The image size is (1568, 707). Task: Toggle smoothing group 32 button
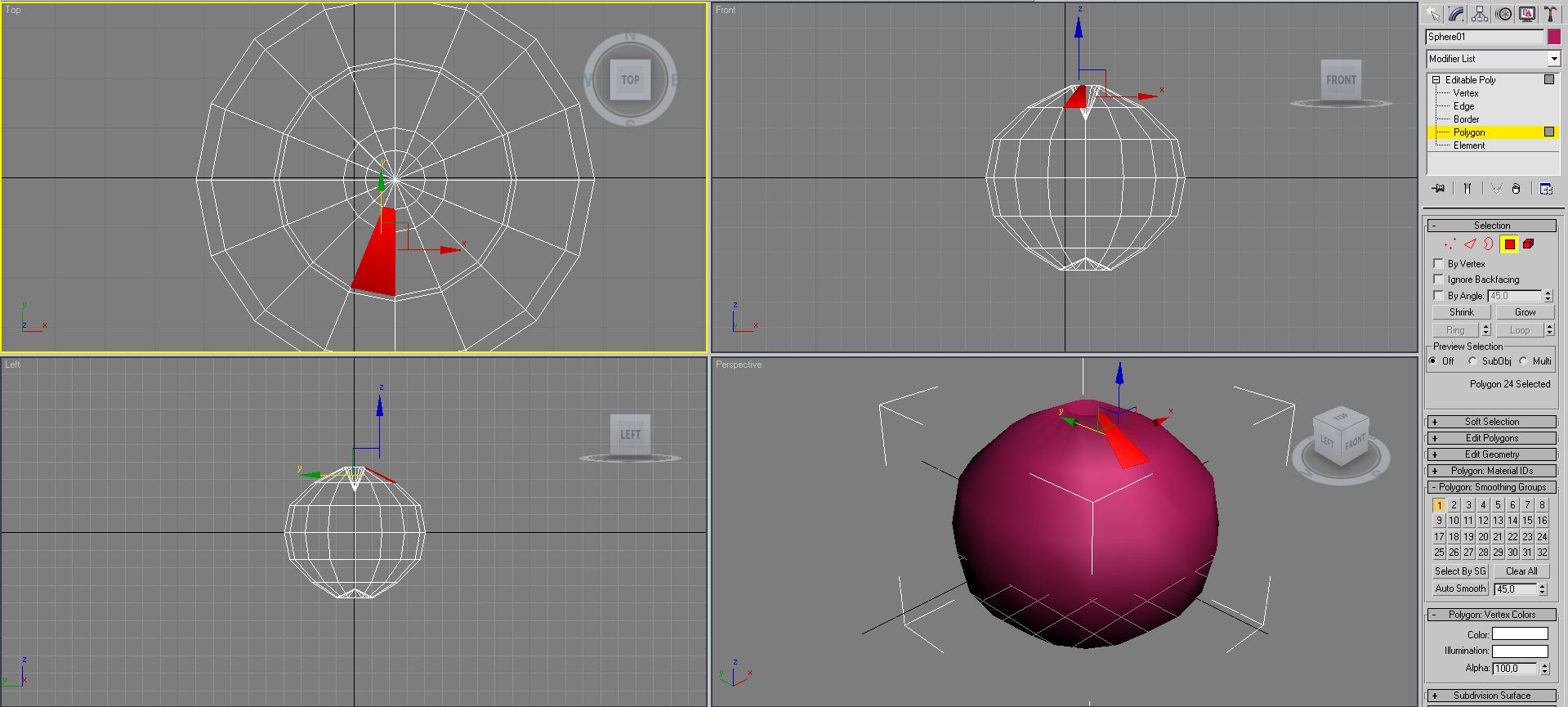tap(1542, 553)
